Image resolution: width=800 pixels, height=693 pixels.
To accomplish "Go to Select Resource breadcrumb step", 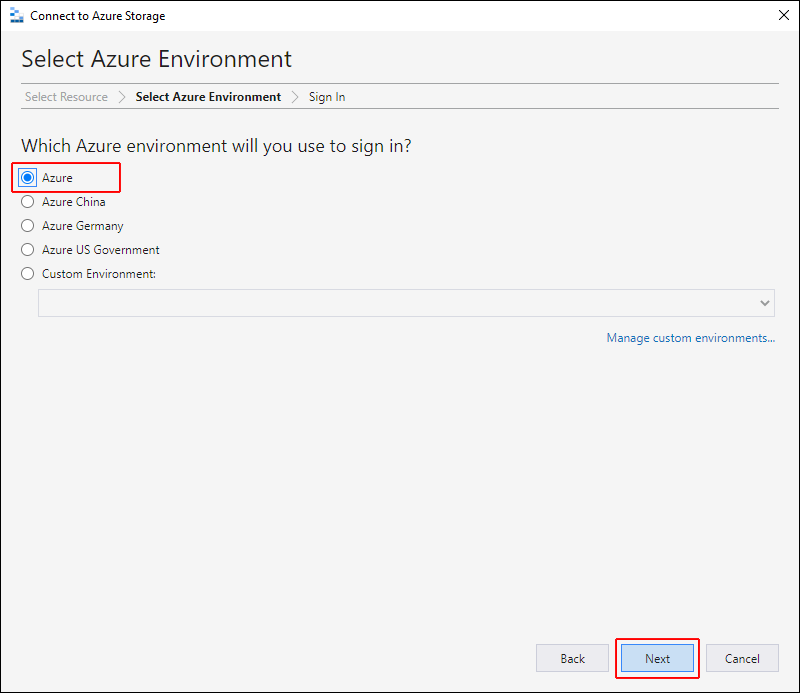I will (66, 97).
